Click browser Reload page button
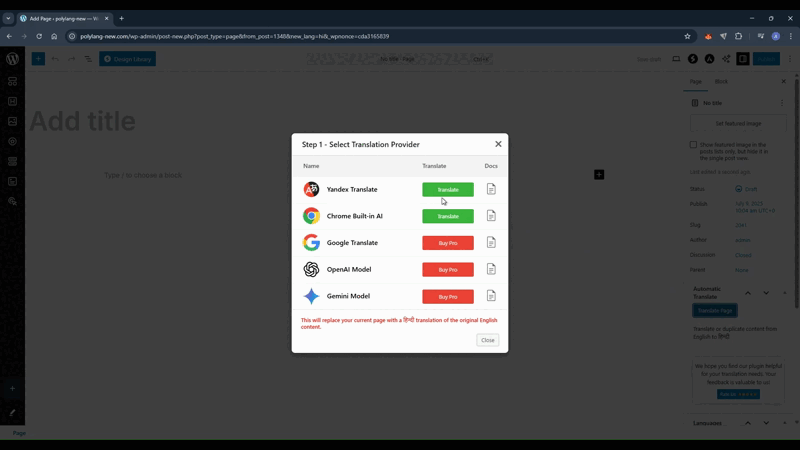Screen dimensions: 800x450 [x=39, y=36]
